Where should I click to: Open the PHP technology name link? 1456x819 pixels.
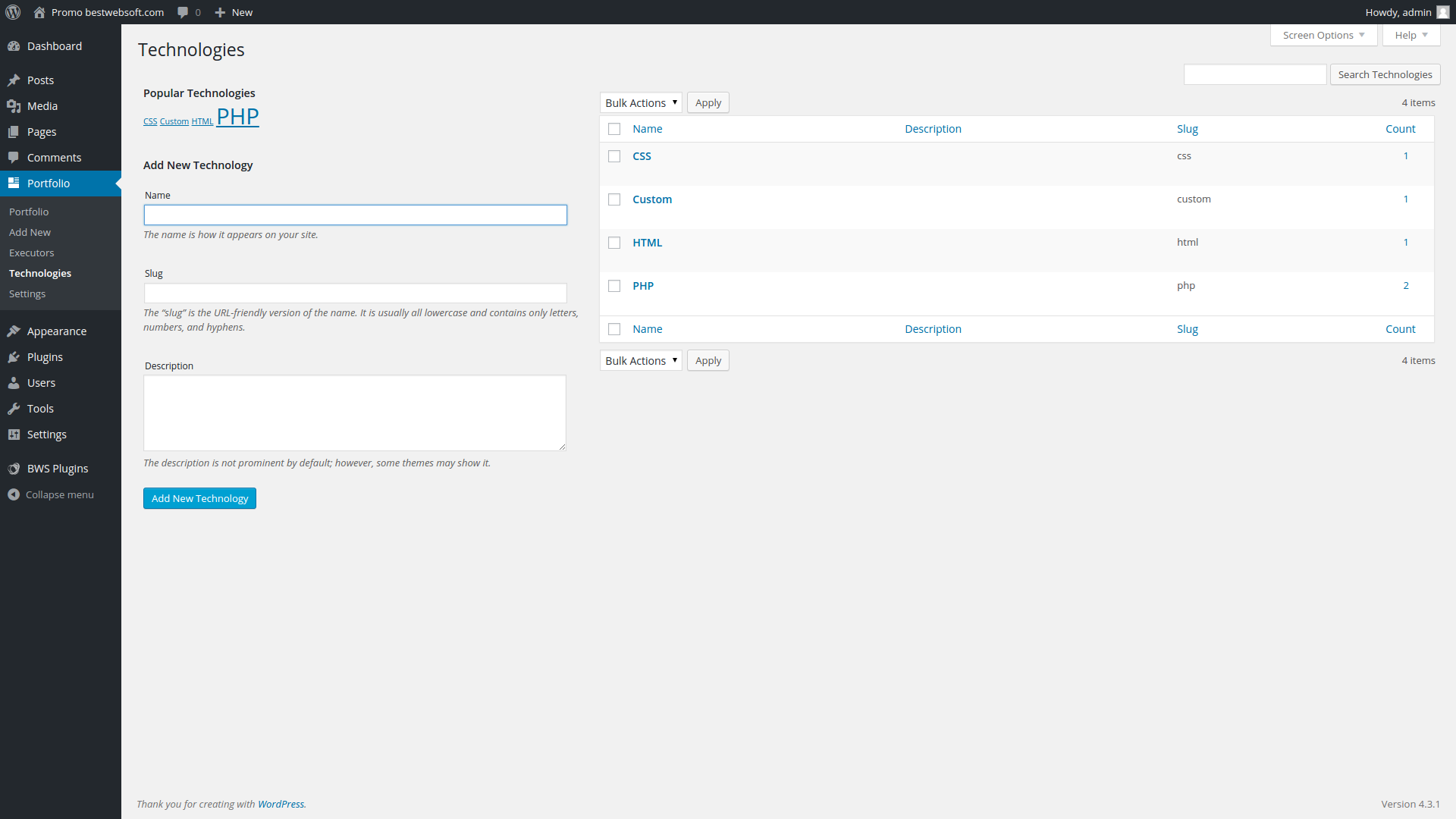643,286
